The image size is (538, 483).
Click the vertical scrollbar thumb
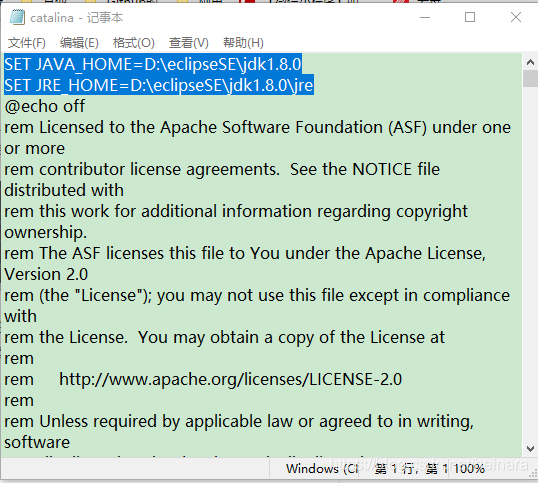click(530, 79)
